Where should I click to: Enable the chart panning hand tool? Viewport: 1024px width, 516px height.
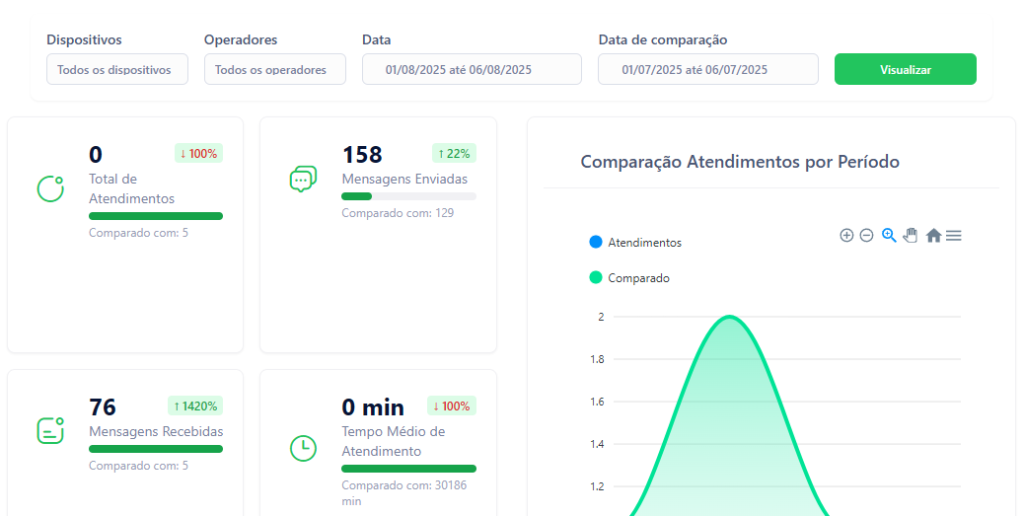910,236
